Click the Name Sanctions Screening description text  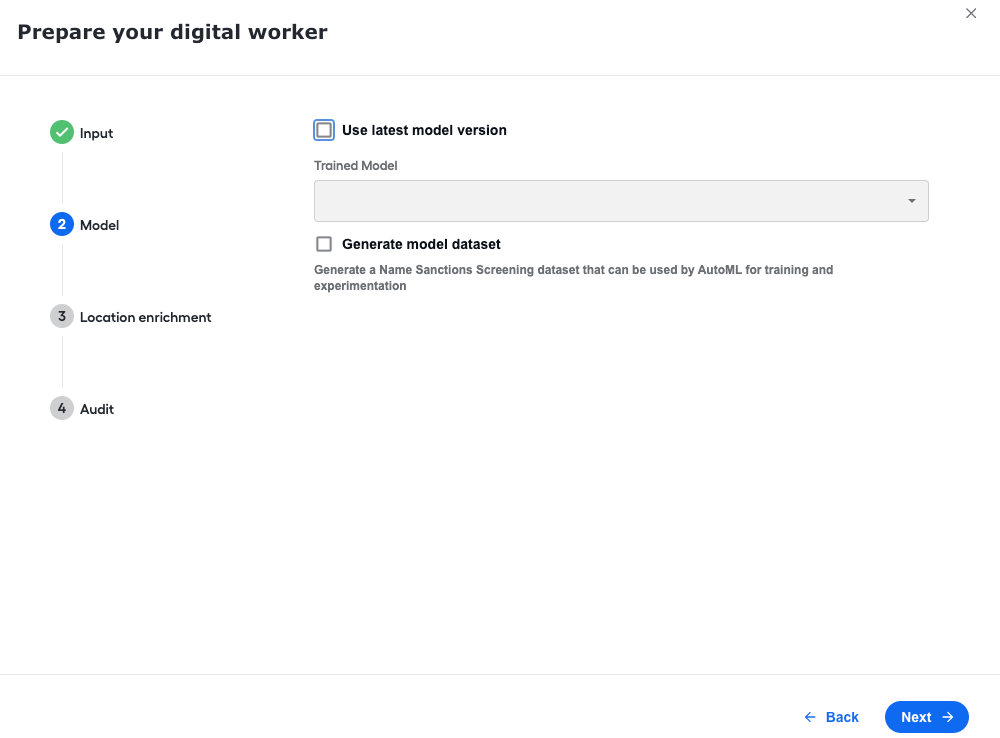coord(573,277)
